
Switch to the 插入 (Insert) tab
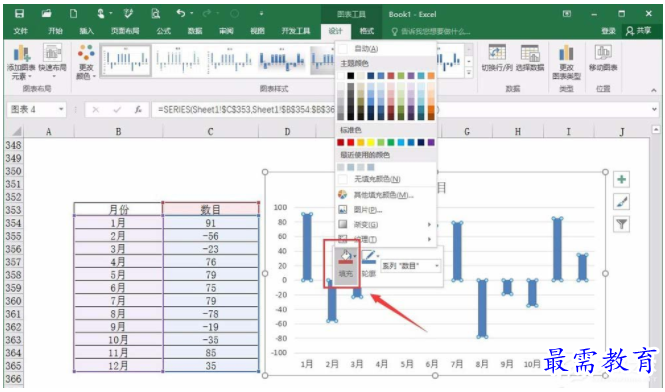87,31
